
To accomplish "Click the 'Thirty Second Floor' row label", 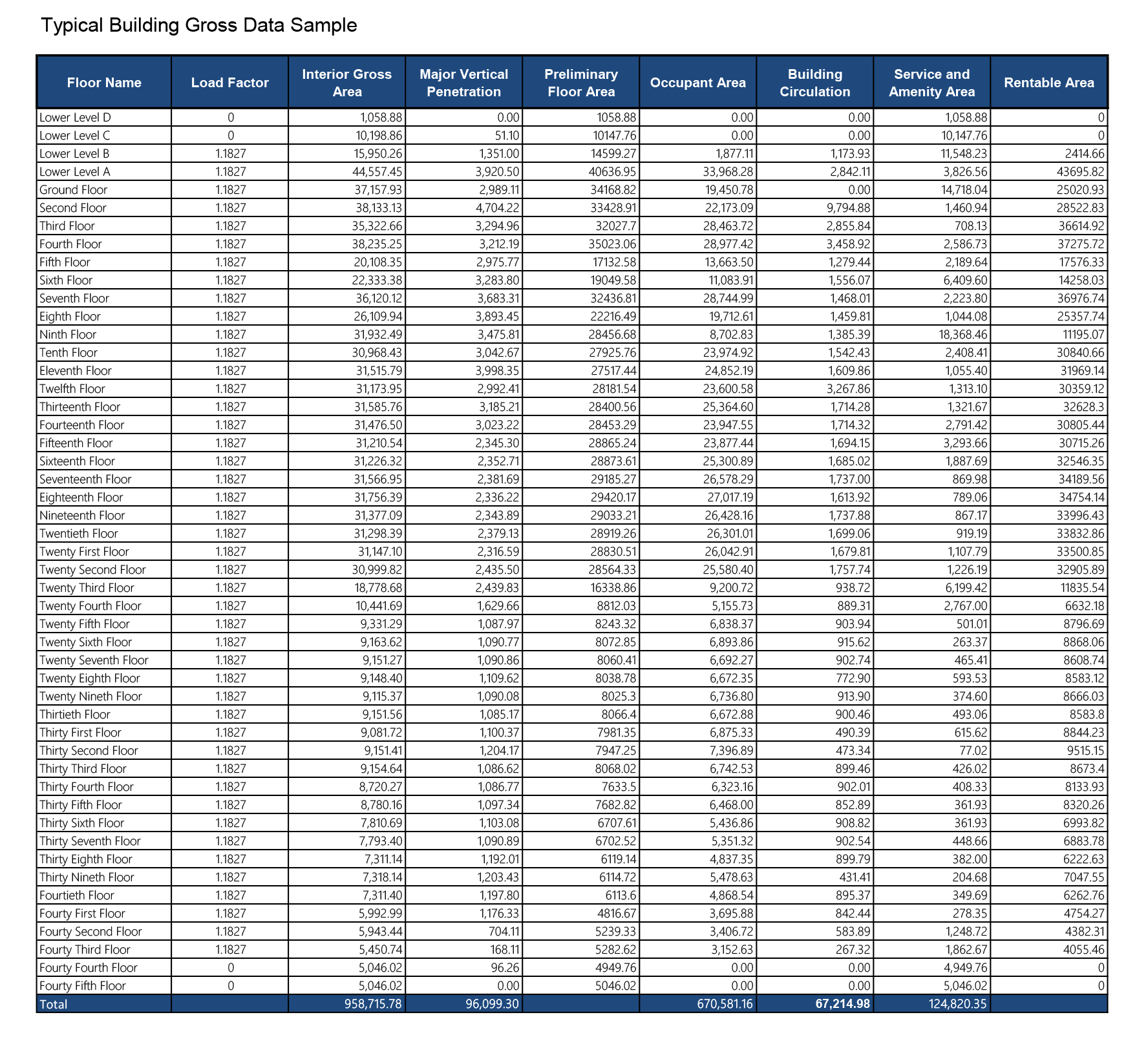I will pyautogui.click(x=89, y=751).
